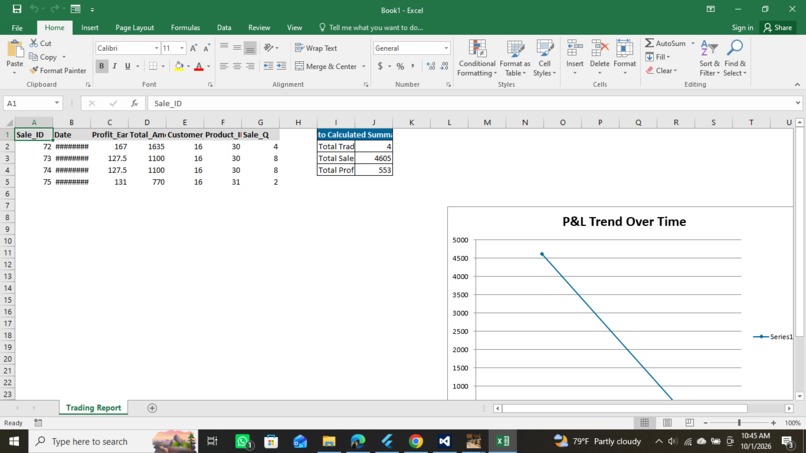Select the Trading Report sheet tab

pyautogui.click(x=93, y=408)
